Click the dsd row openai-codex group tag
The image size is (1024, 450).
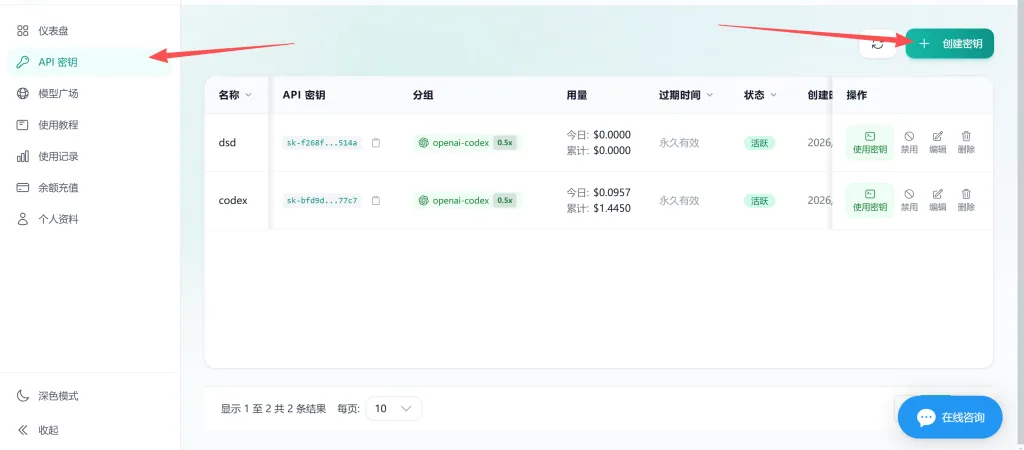click(468, 142)
